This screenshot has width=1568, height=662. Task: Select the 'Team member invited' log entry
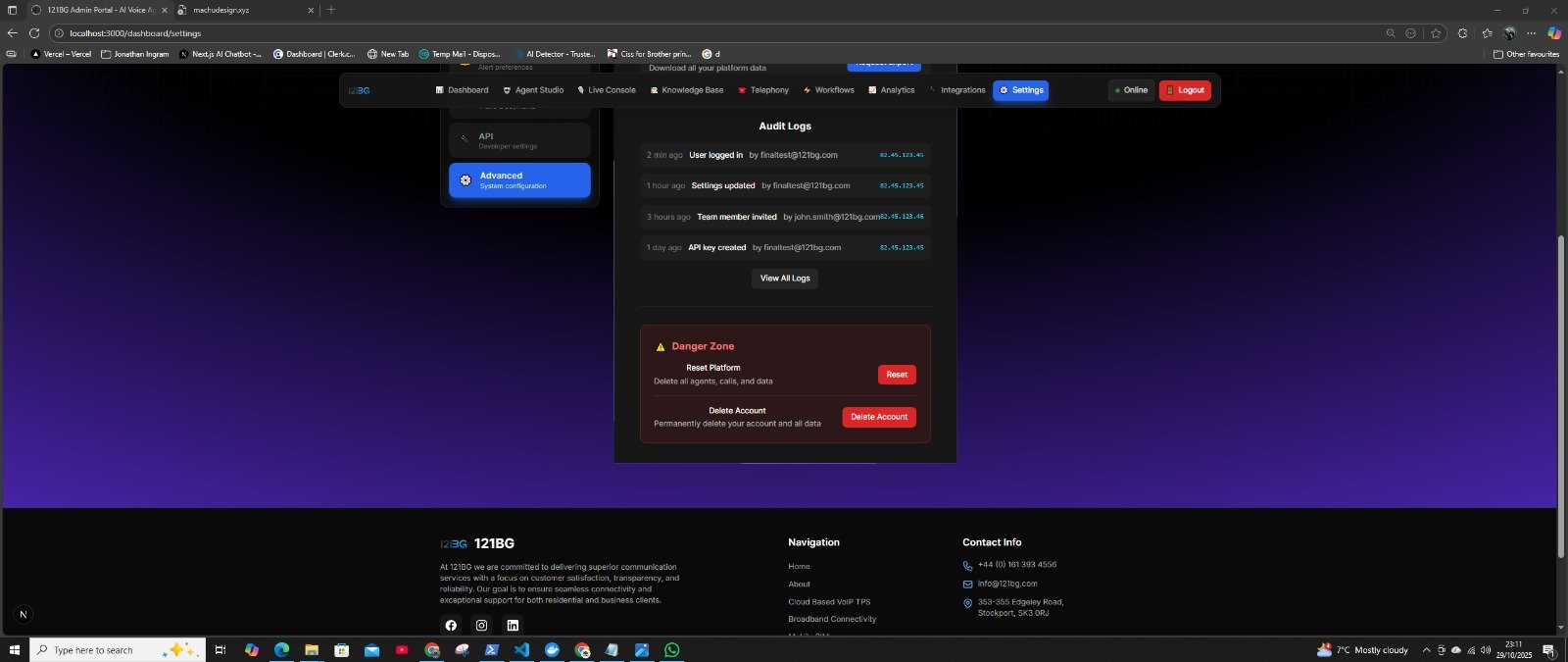coord(785,217)
